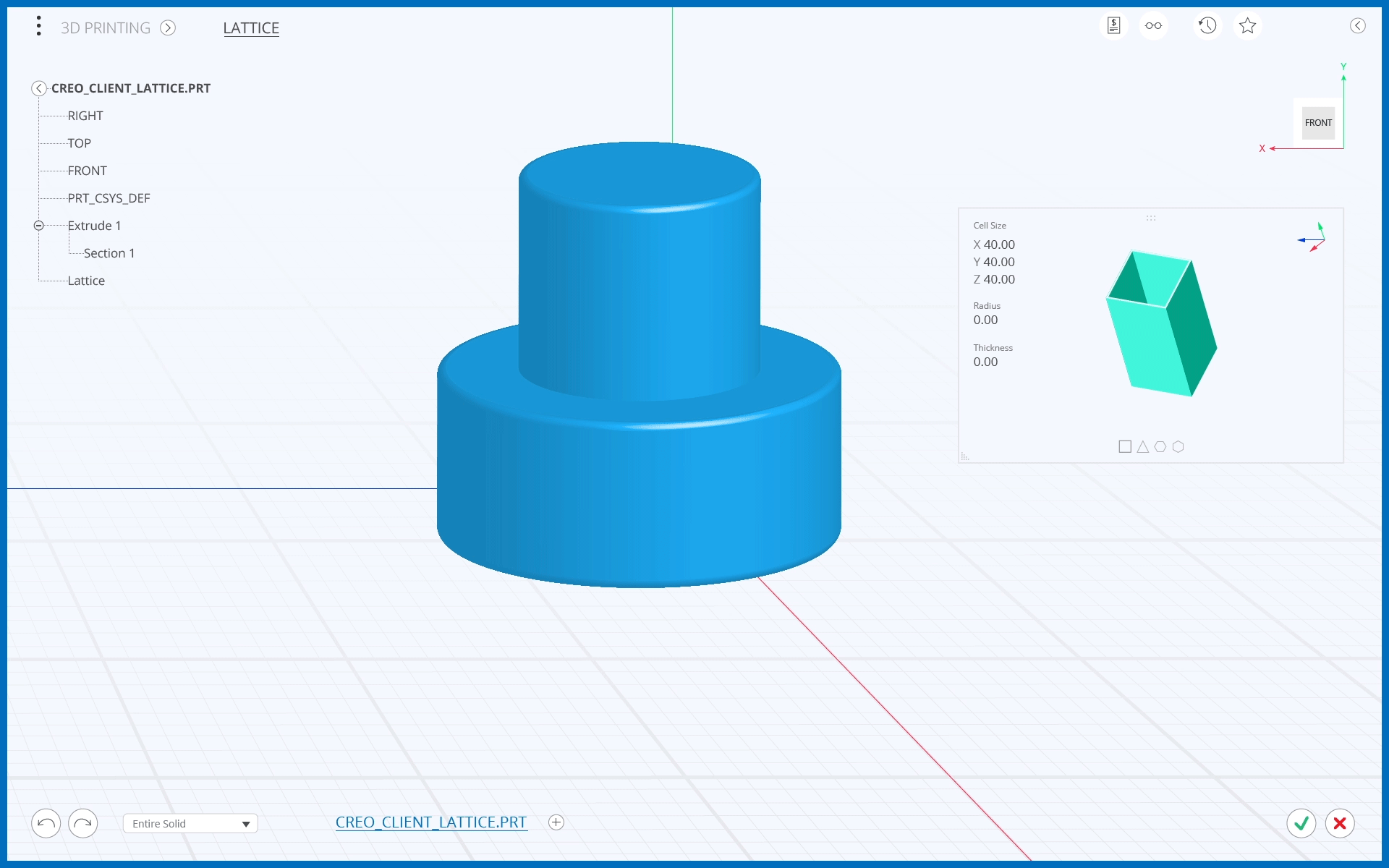
Task: Click the undo arrow icon
Action: click(x=45, y=823)
